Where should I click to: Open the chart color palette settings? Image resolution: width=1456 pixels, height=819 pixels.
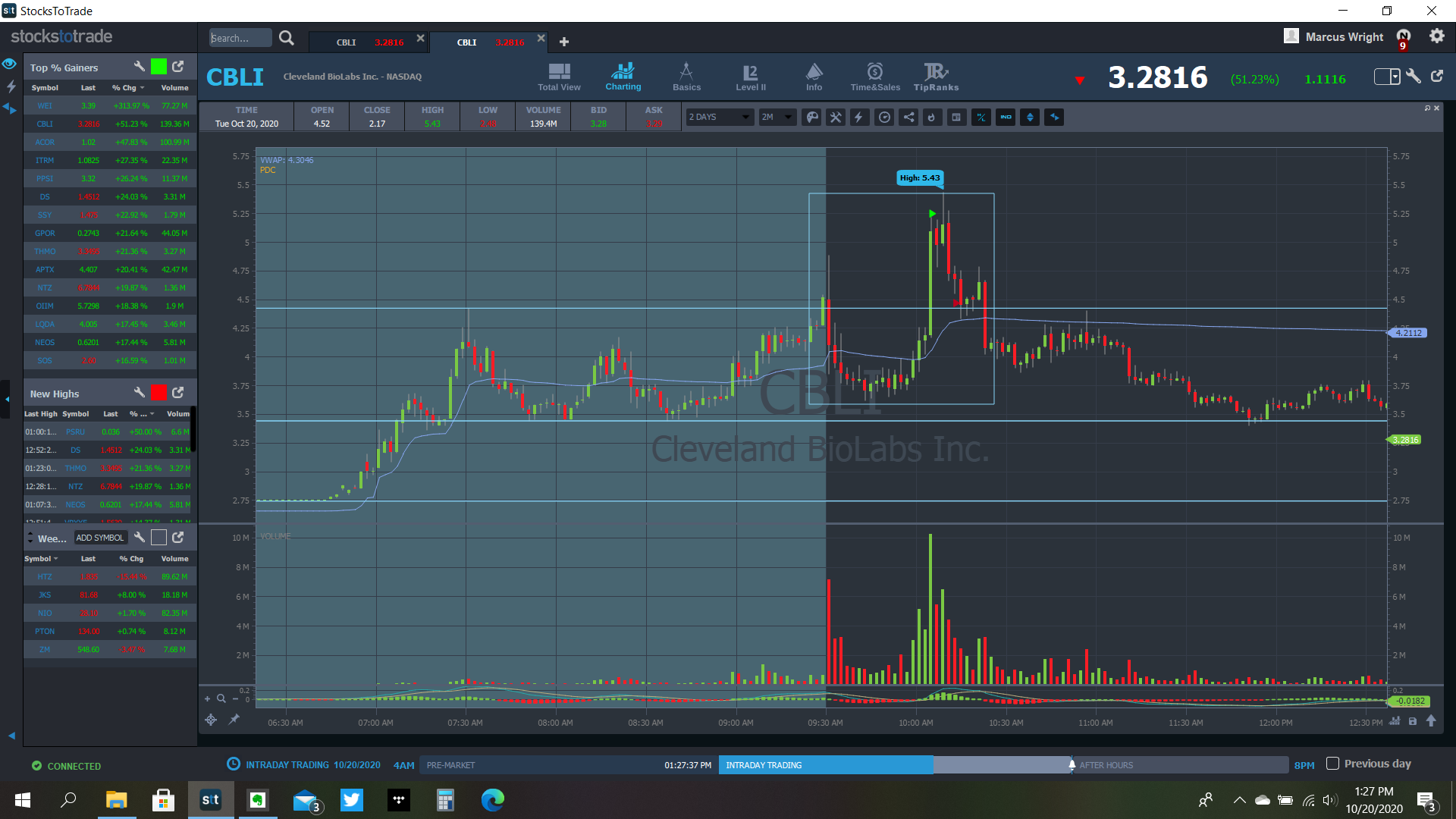[x=811, y=118]
